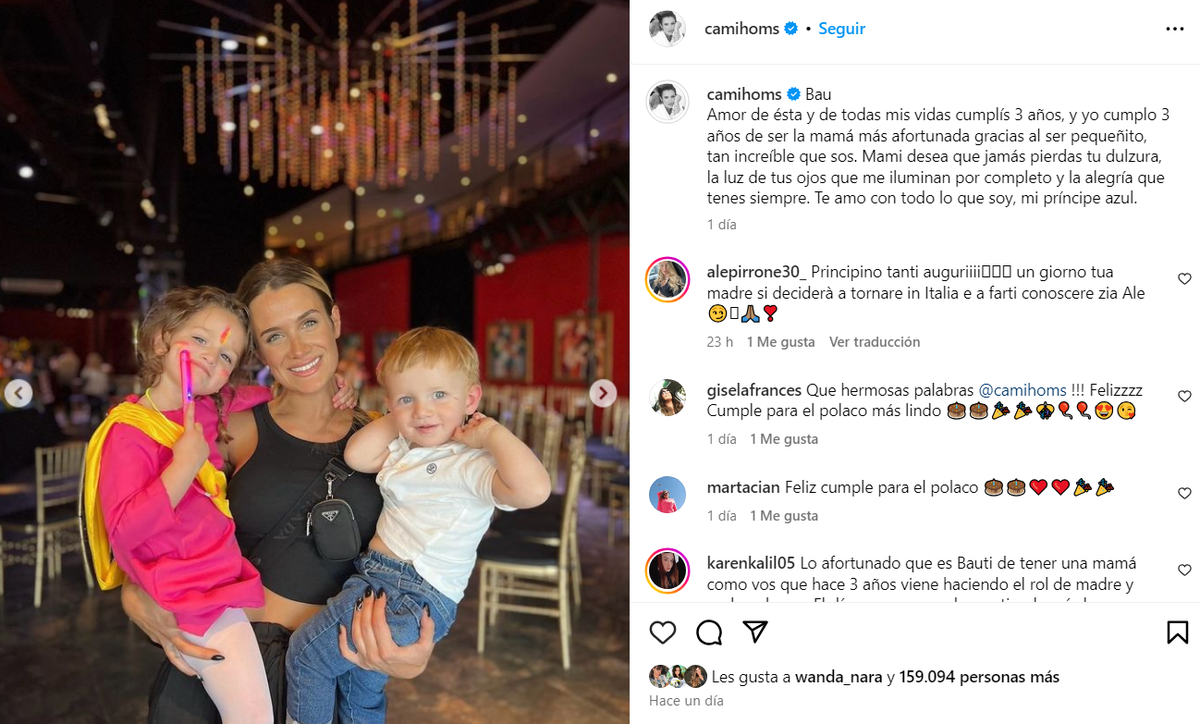Like karenkalil05 comment heart
Screen dimensions: 1200x724
point(1184,570)
